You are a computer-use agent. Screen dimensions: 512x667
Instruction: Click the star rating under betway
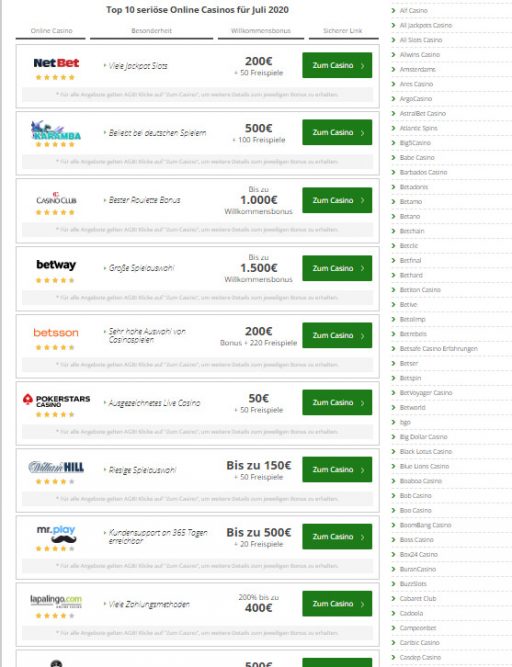pos(55,280)
